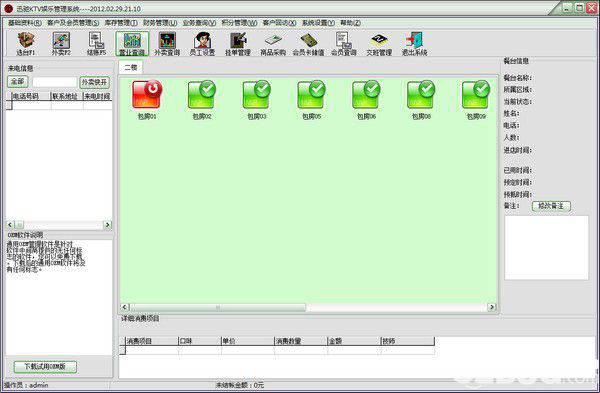Click the 外卖快开 button
This screenshot has height=393, width=600.
click(95, 82)
